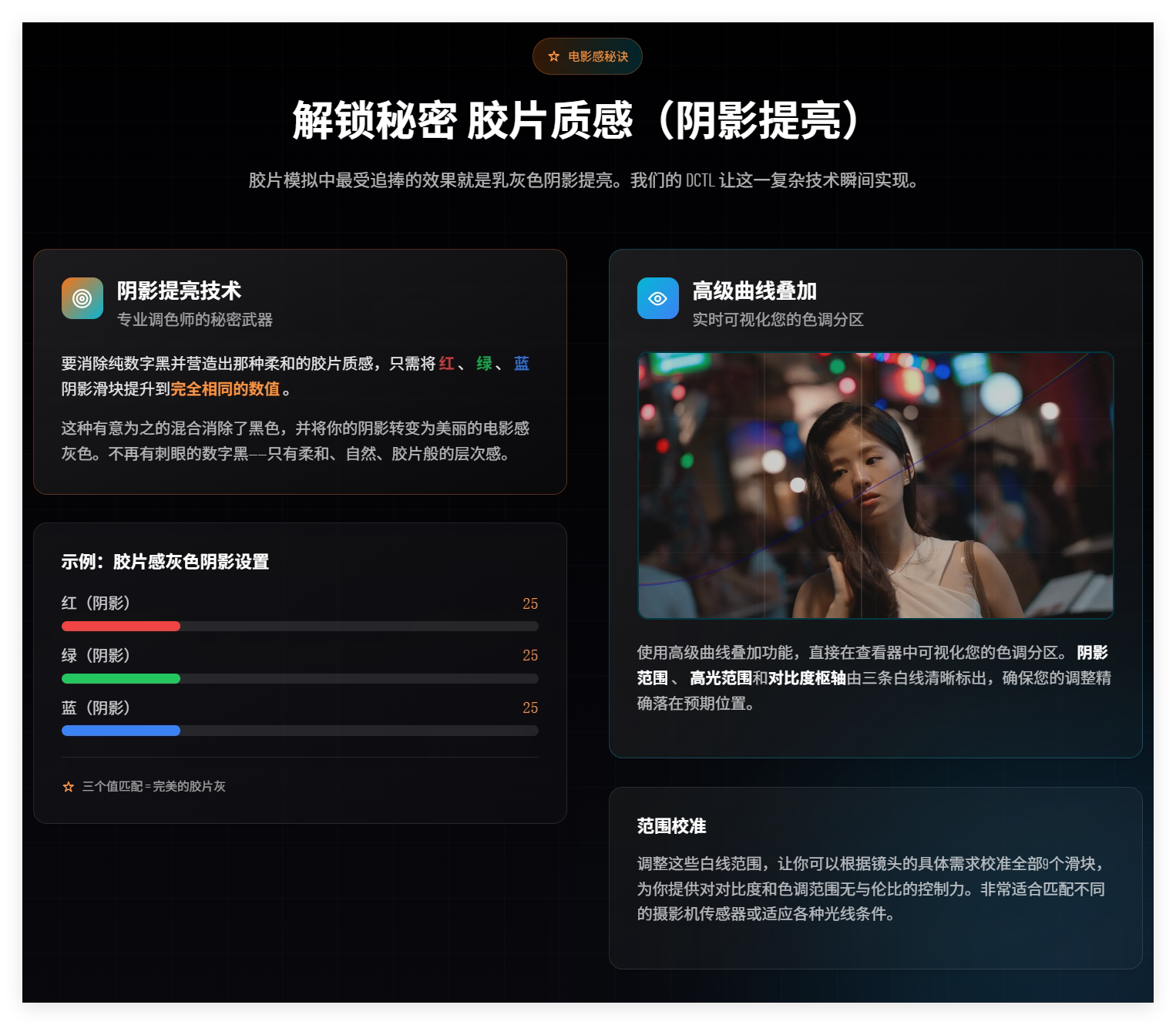The image size is (1176, 1025).
Task: Click the eye icon beside 高级曲线叠加
Action: point(658,298)
